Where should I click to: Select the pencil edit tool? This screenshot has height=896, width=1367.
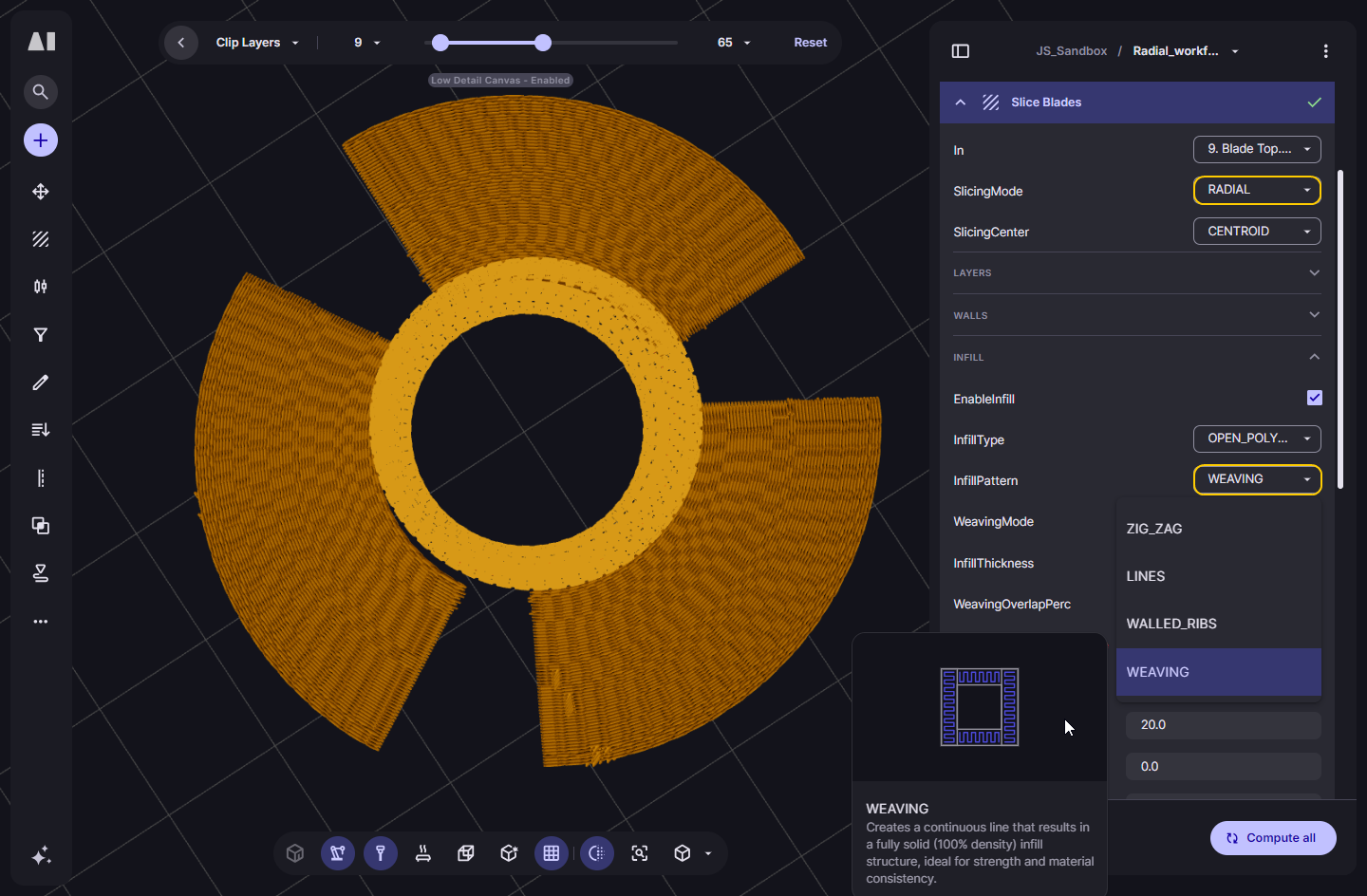41,383
